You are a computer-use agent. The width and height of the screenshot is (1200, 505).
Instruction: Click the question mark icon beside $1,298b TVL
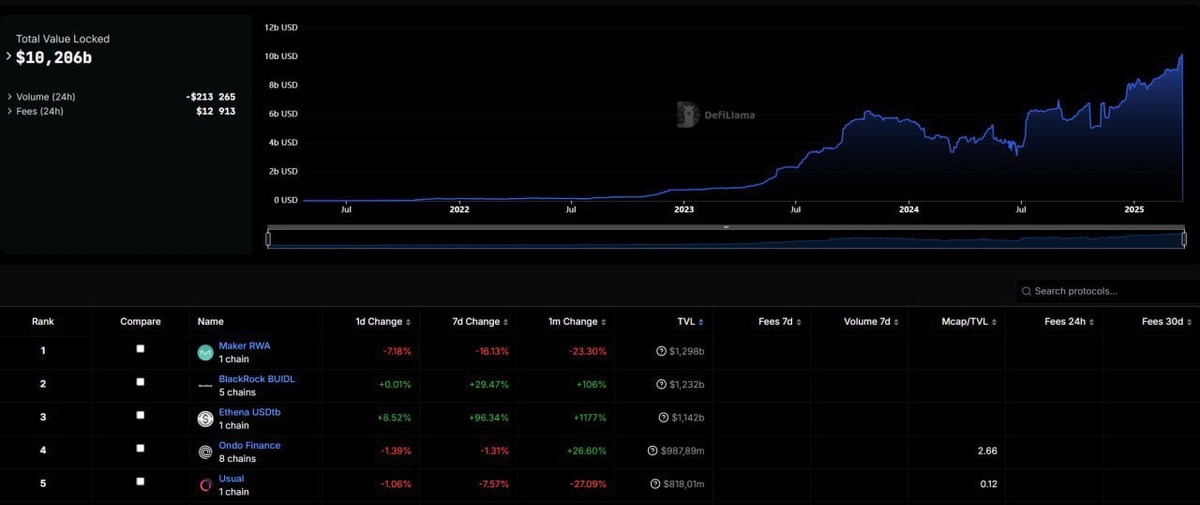click(x=661, y=352)
